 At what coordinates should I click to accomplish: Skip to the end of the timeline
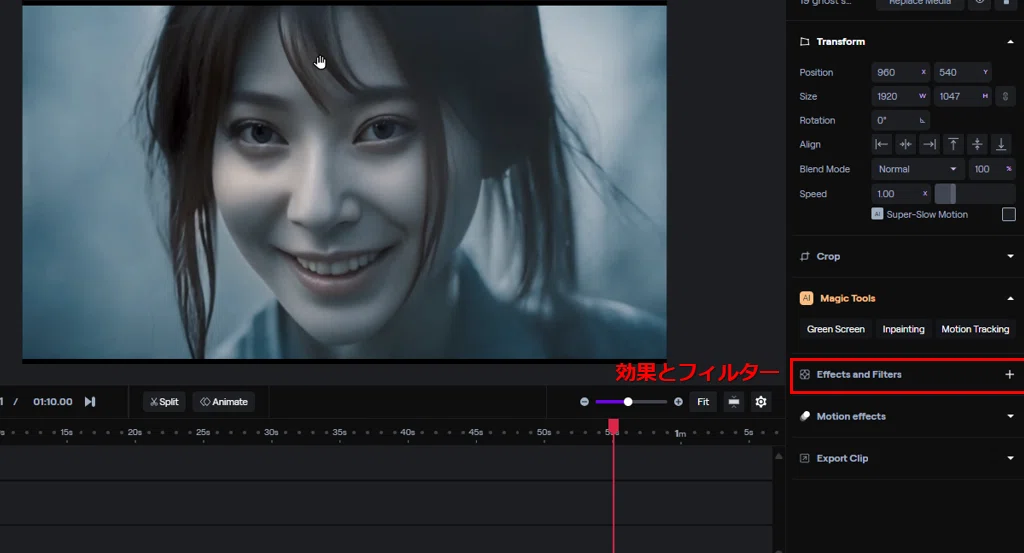coord(90,402)
